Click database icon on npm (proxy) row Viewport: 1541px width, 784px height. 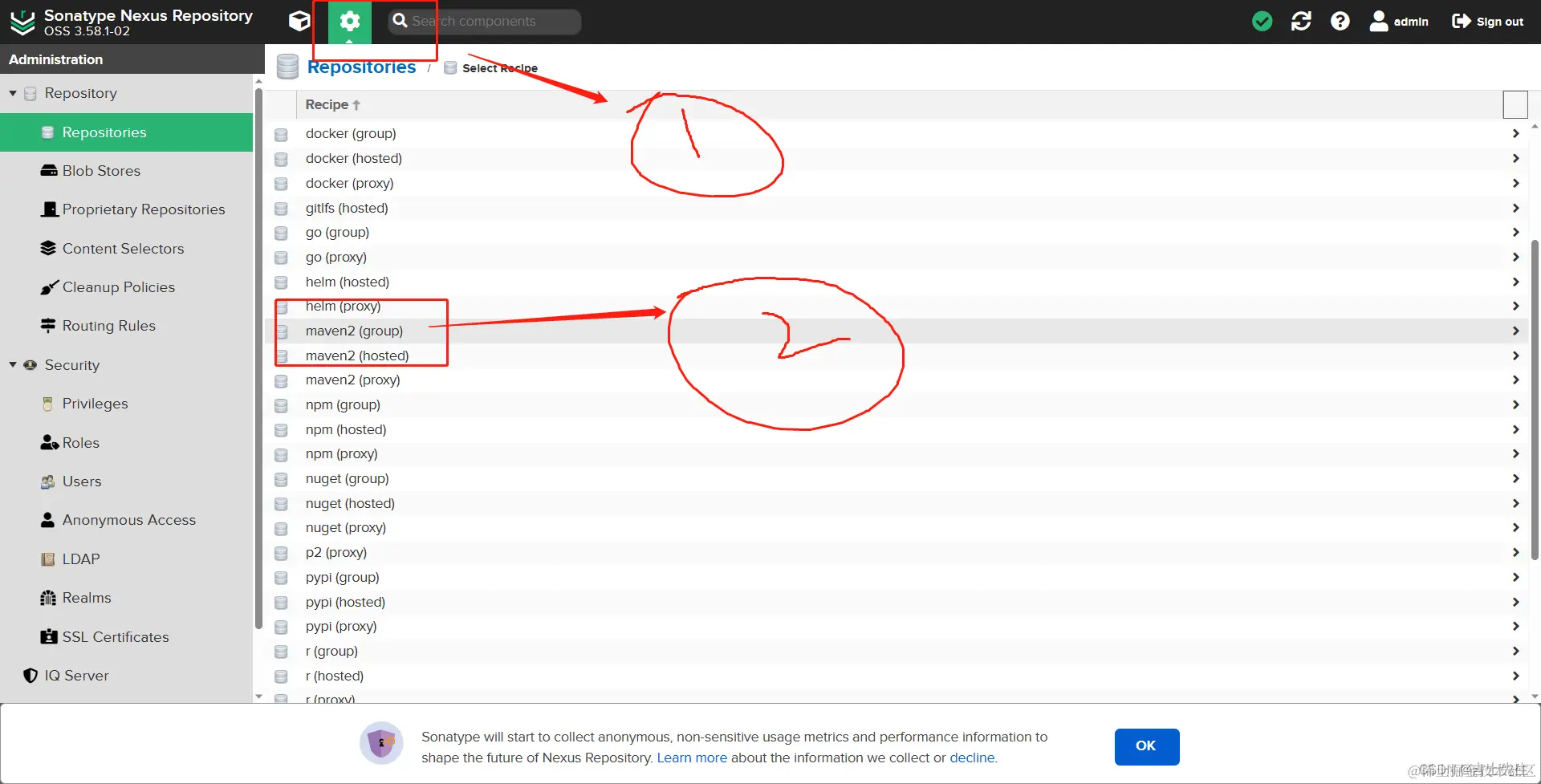point(281,455)
